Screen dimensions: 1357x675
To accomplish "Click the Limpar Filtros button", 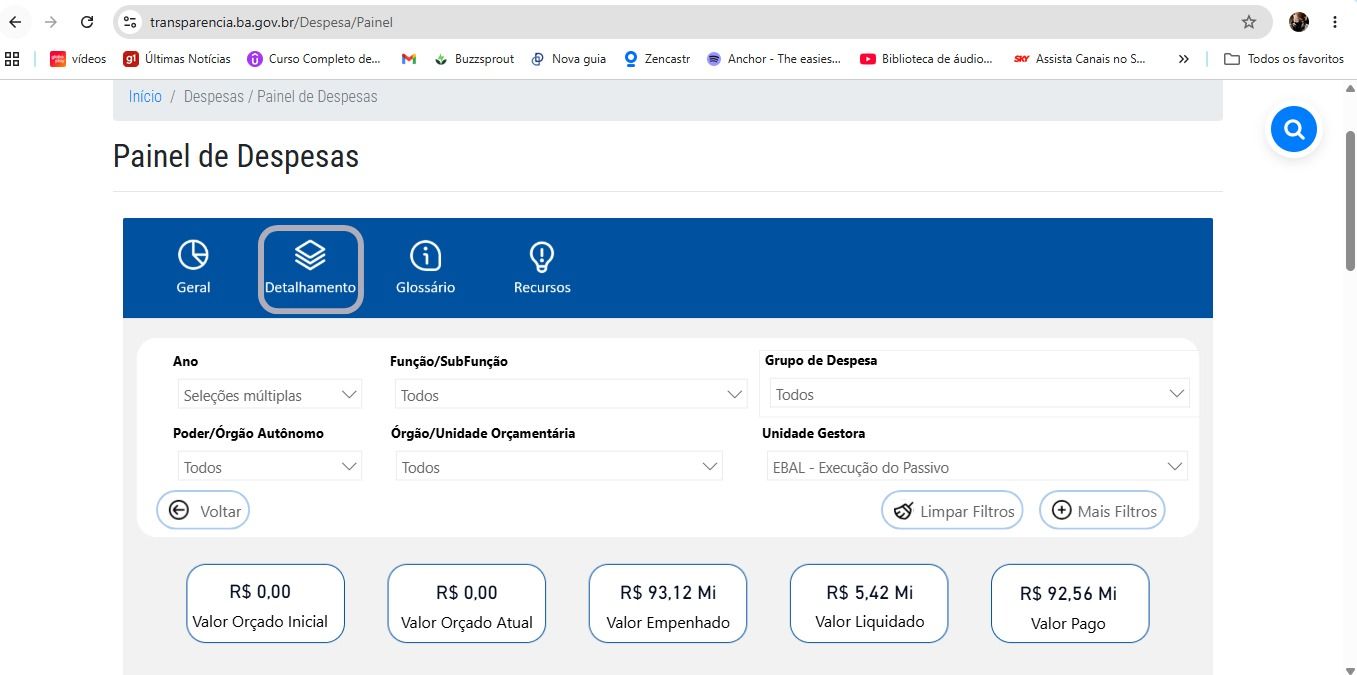I will (952, 510).
